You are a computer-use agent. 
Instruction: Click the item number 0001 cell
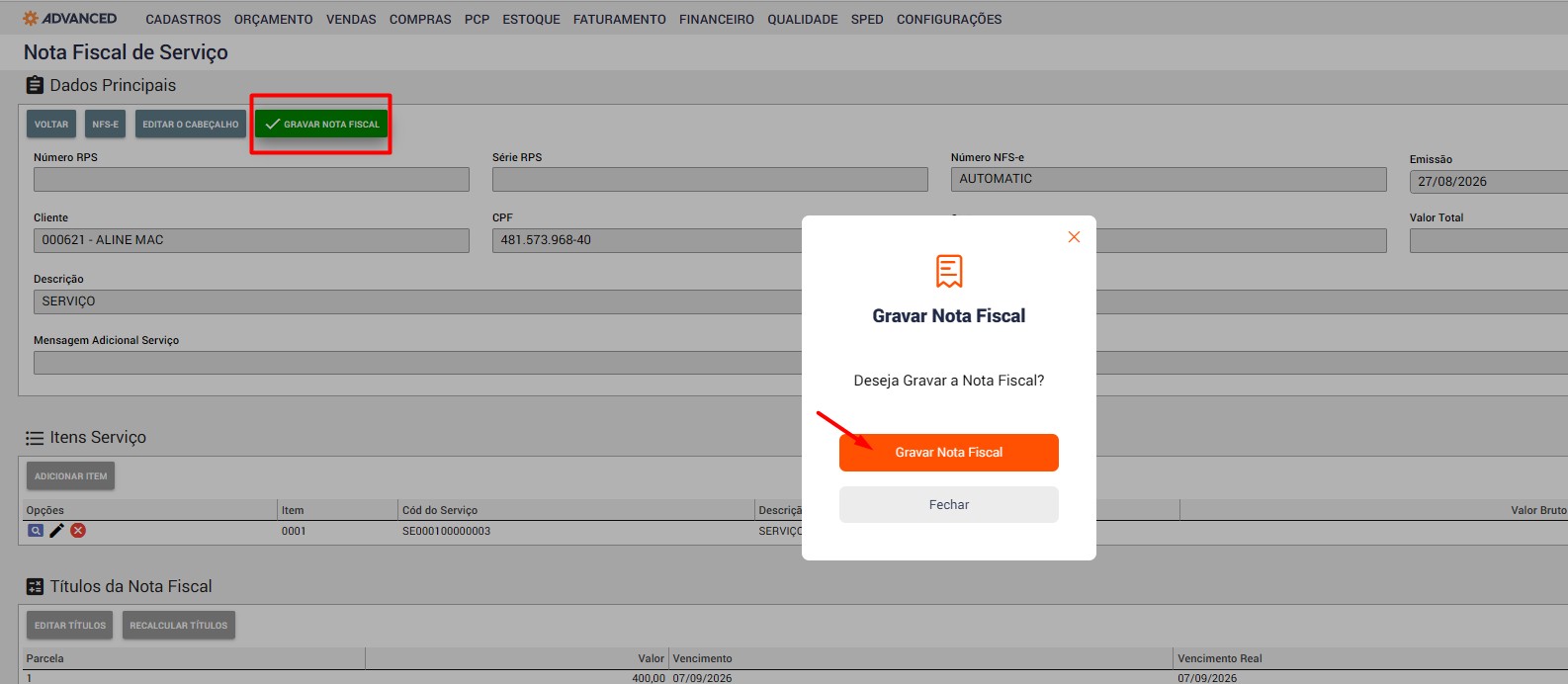(x=294, y=531)
